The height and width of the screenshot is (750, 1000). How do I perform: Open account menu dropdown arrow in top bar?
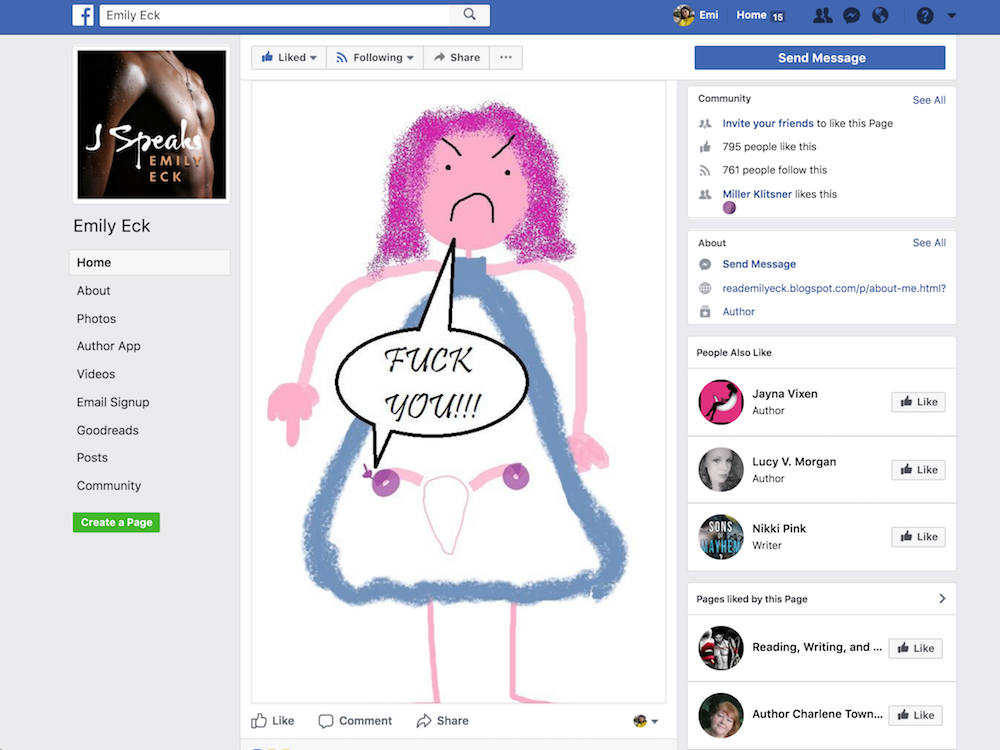click(952, 15)
